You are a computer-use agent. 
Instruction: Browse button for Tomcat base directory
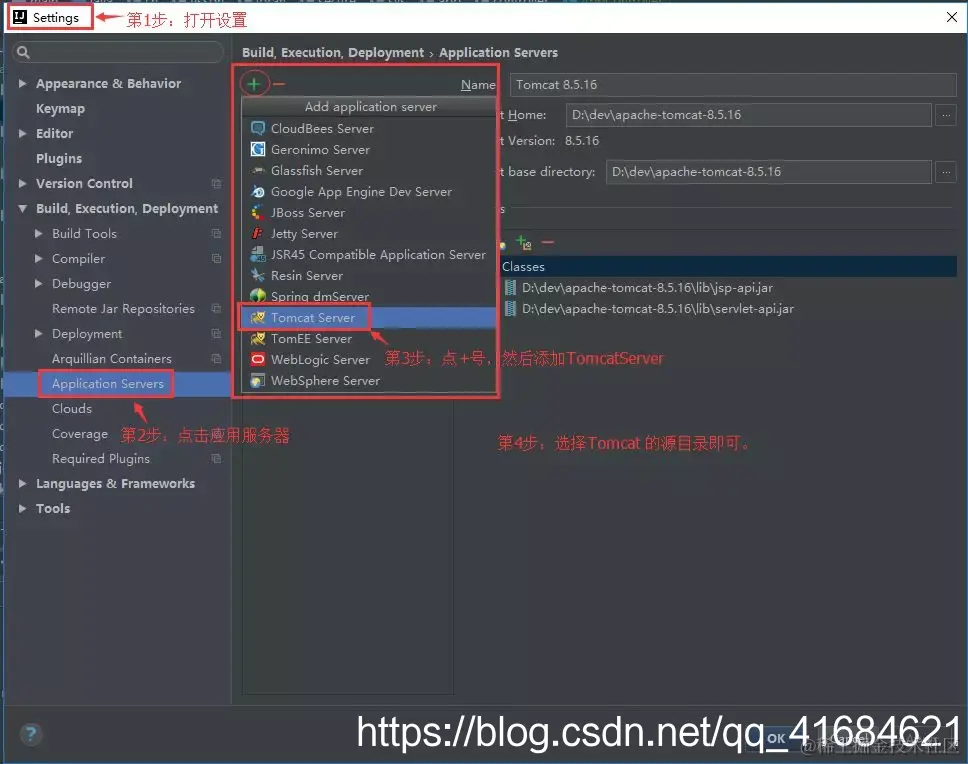click(x=946, y=172)
